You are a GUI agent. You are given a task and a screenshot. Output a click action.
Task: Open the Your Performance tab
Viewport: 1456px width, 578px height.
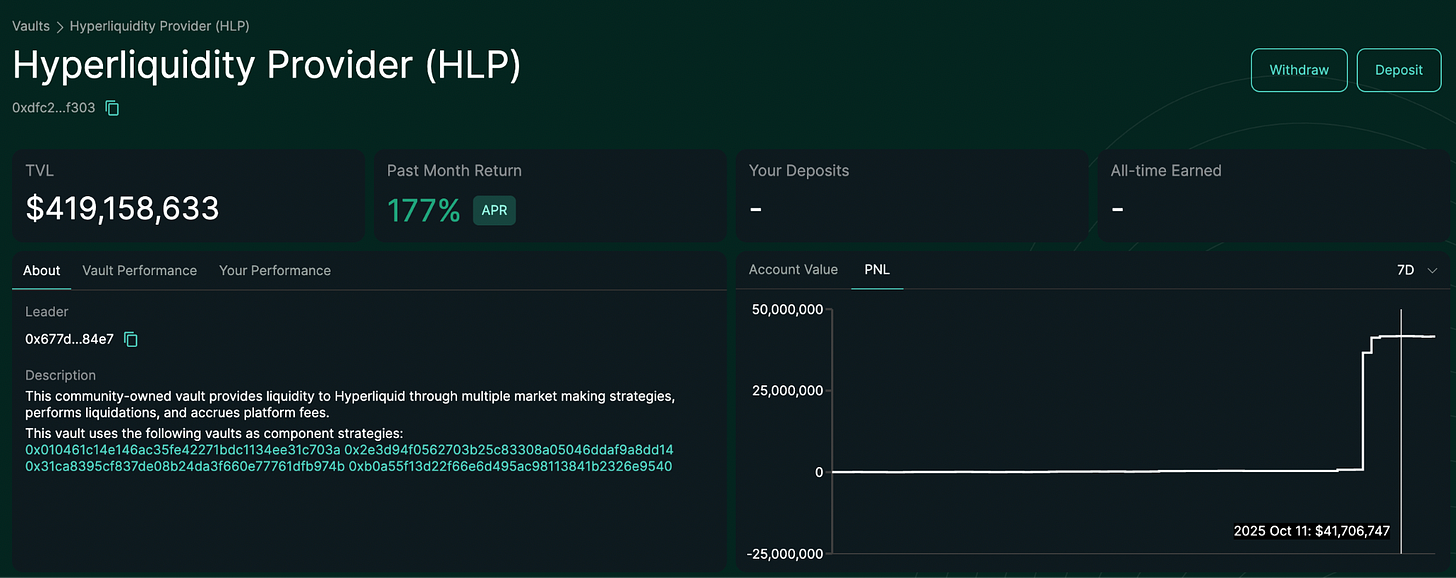pos(275,270)
